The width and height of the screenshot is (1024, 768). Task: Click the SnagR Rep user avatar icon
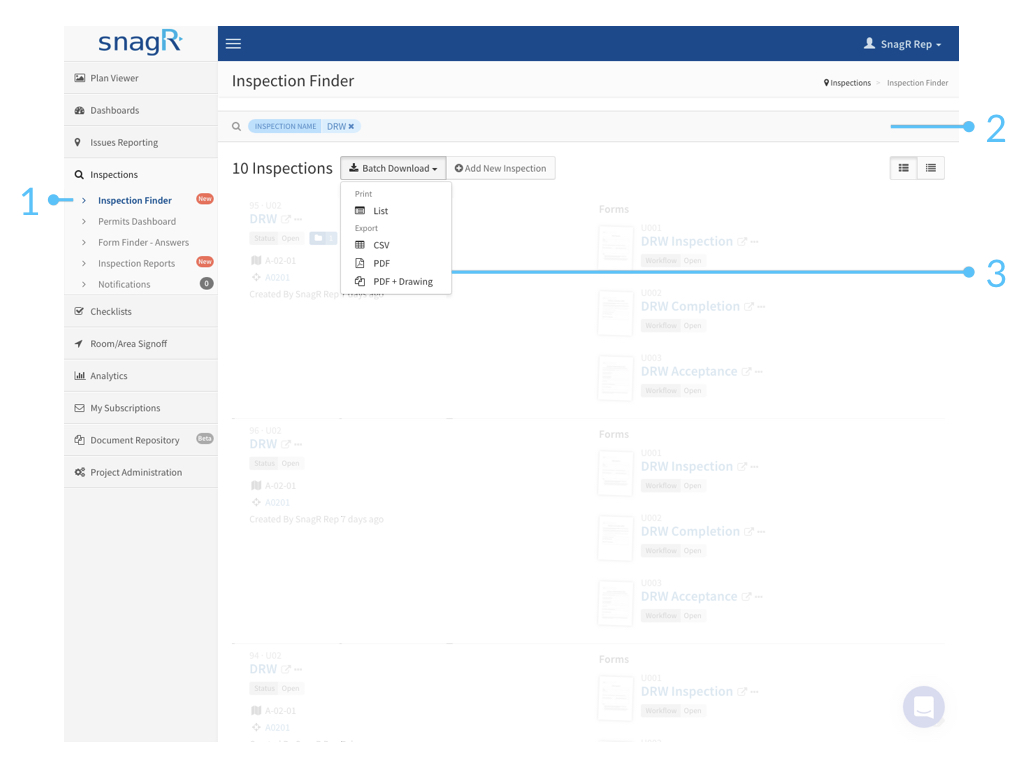pos(869,43)
